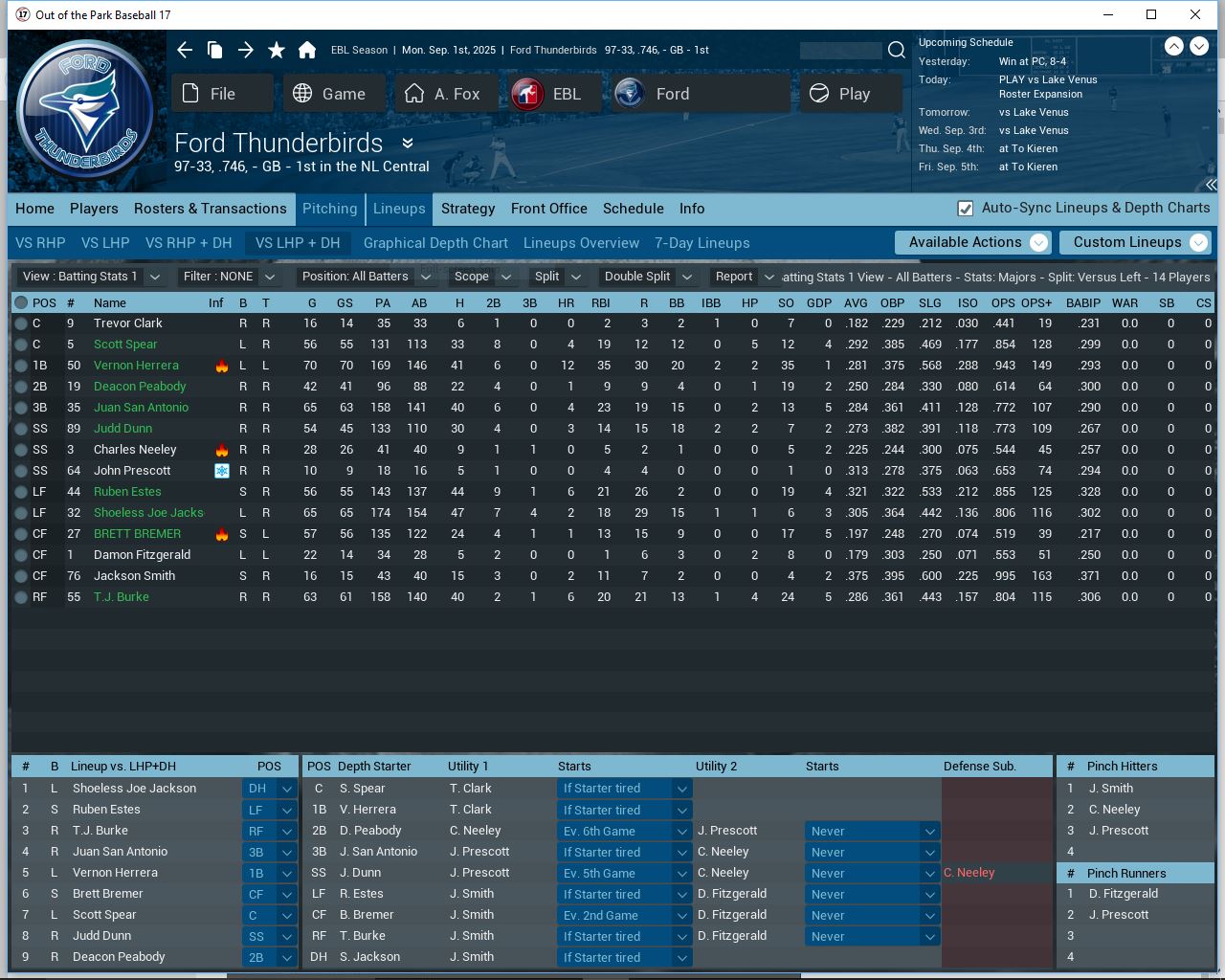Select the radio button for Judd Dunn
Viewport: 1225px width, 980px height.
(21, 429)
